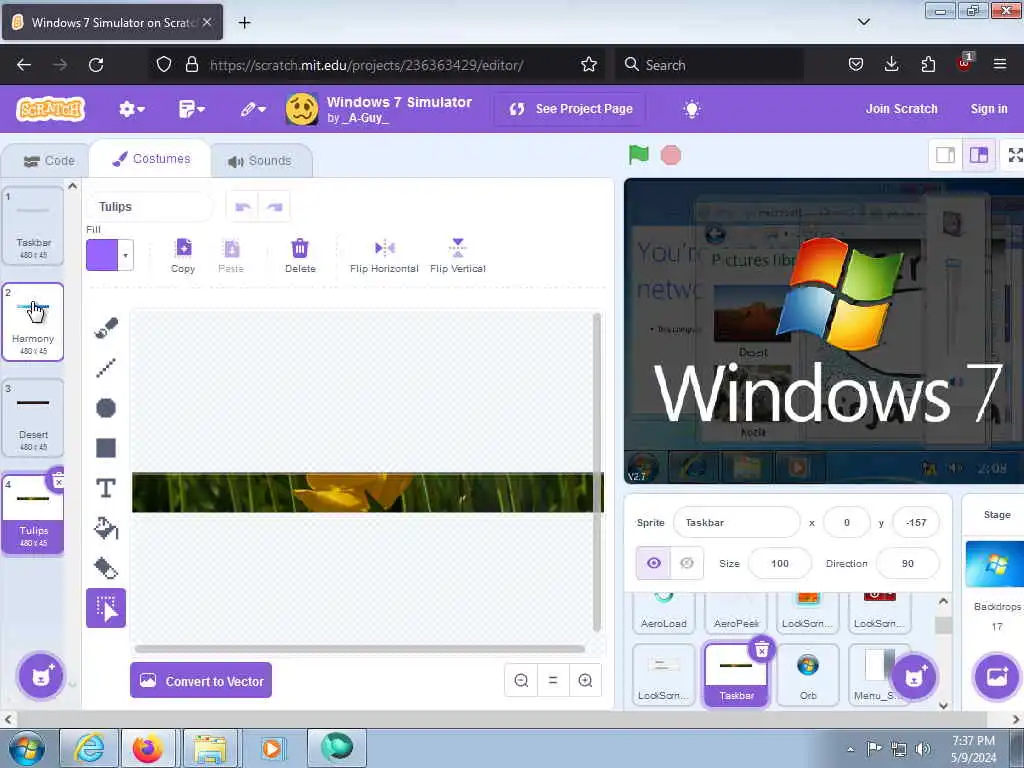
Task: Click Convert to Vector button
Action: 200,680
